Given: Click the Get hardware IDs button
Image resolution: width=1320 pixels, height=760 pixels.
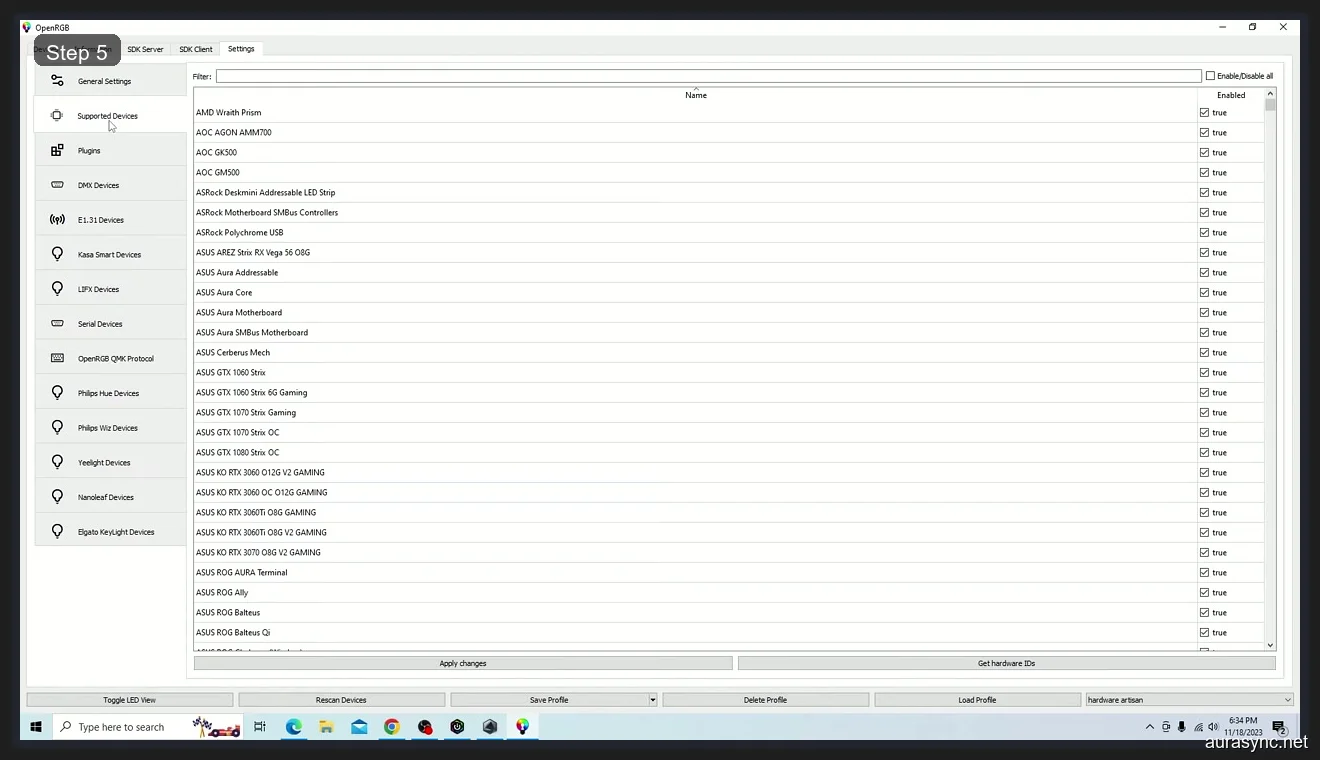Looking at the screenshot, I should click(1005, 663).
